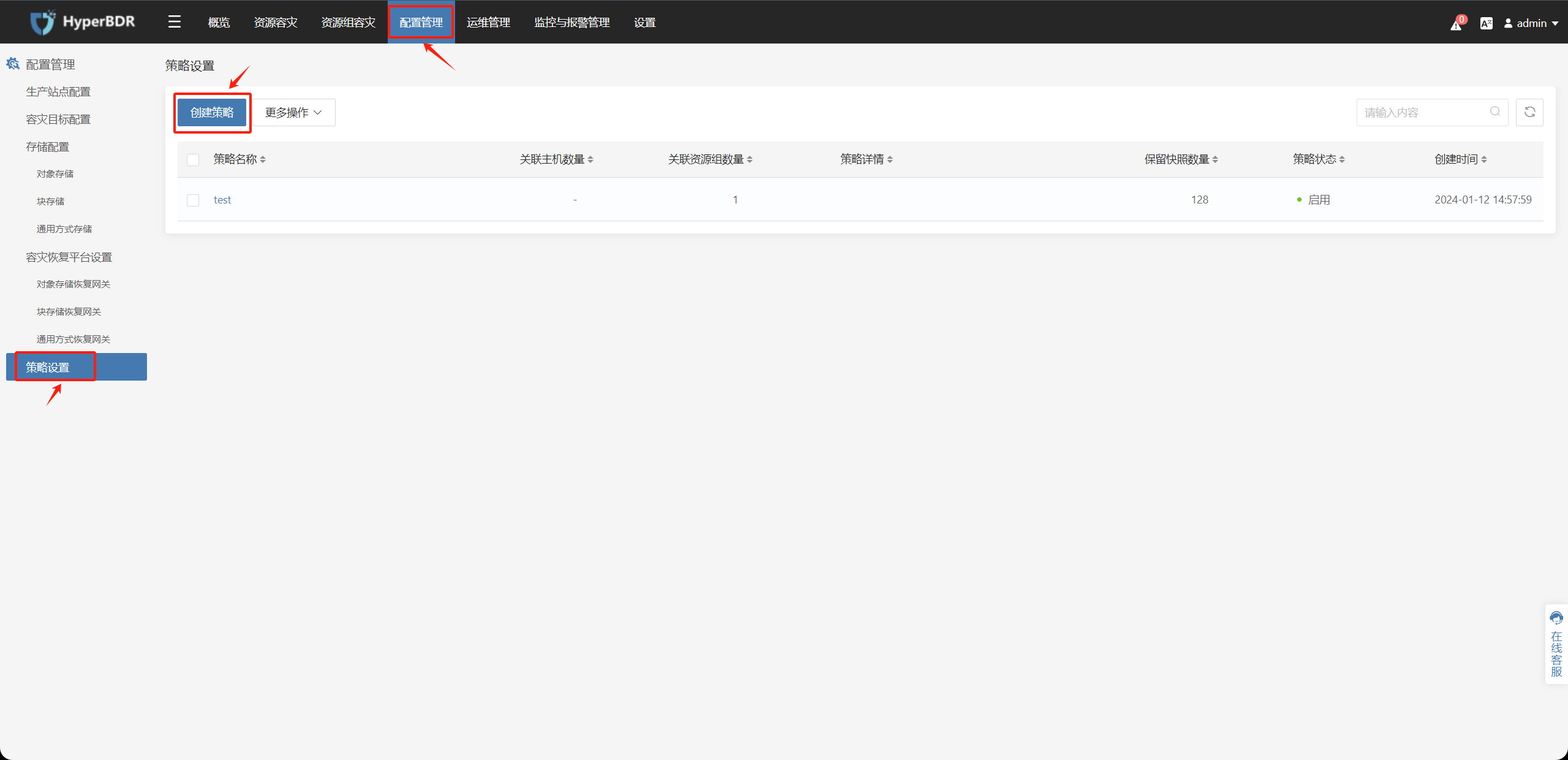Open 通用方式存储 in sidebar
Viewport: 1568px width, 760px height.
pos(64,229)
